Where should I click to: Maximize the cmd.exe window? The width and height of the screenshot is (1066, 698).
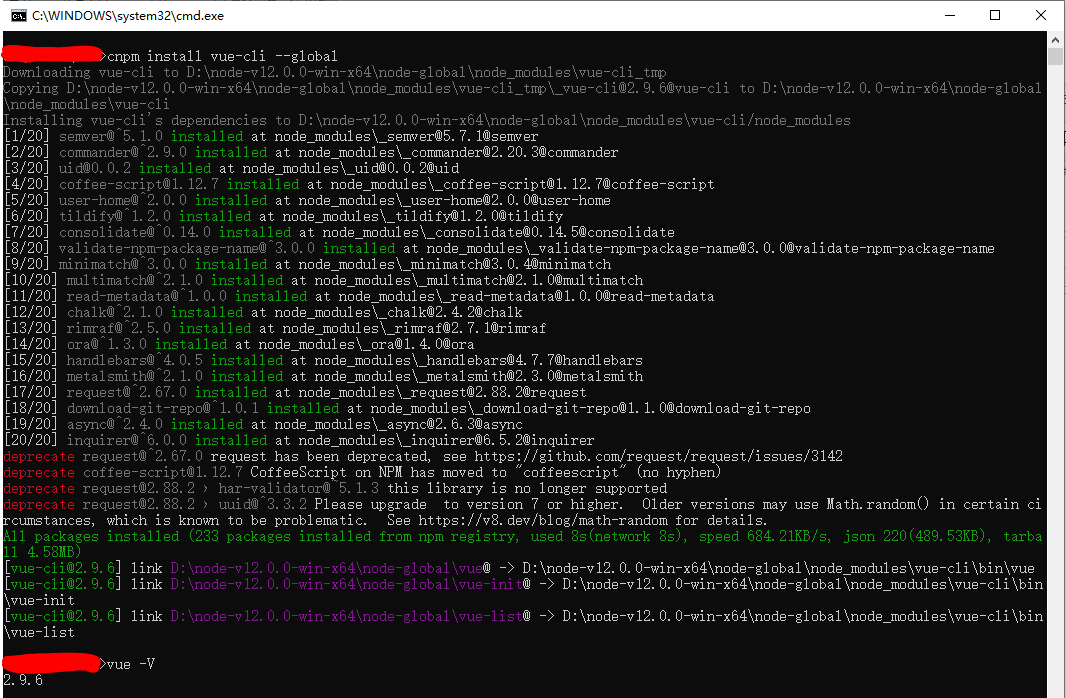tap(995, 15)
